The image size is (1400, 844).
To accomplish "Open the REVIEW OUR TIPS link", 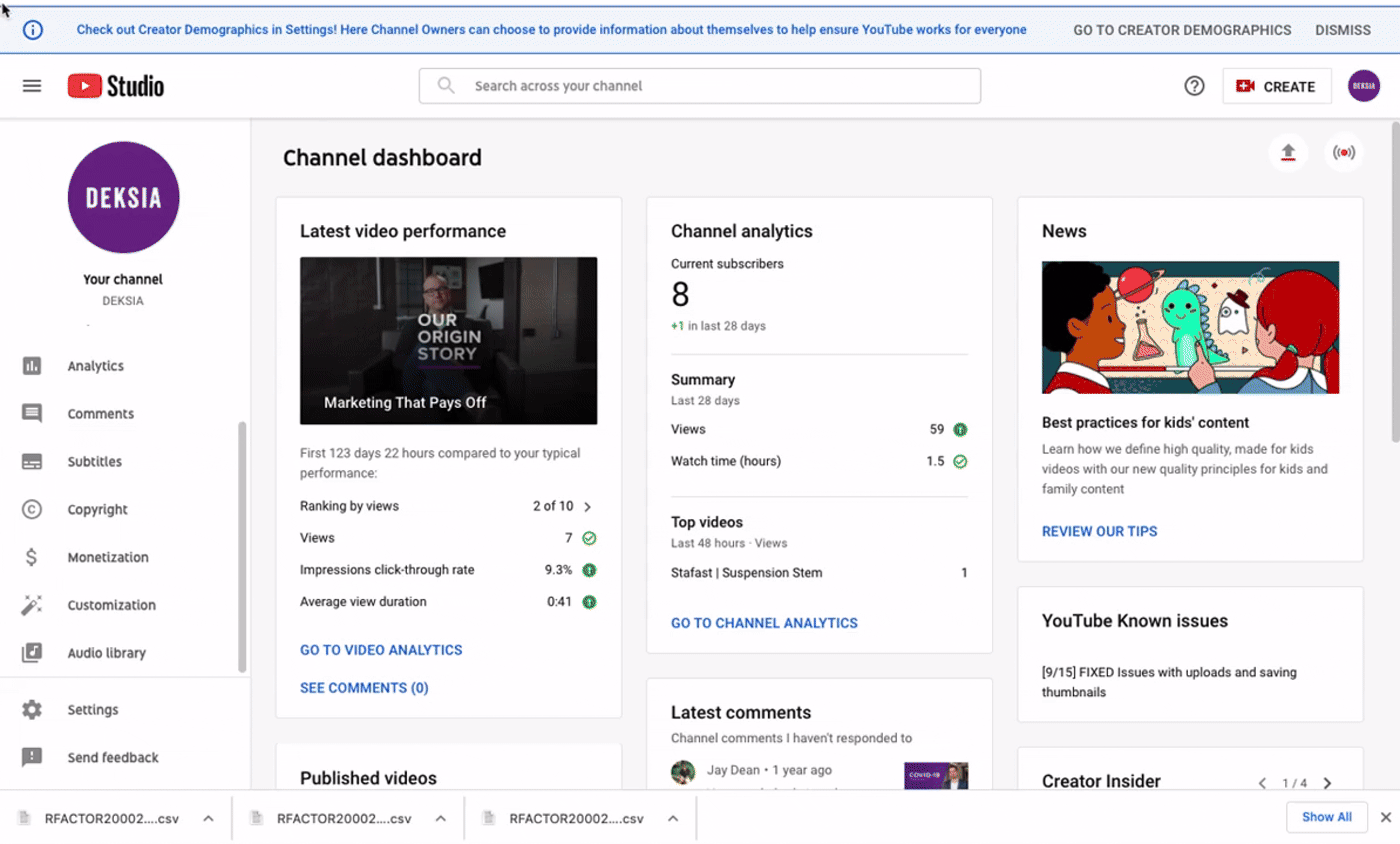I will (1099, 531).
